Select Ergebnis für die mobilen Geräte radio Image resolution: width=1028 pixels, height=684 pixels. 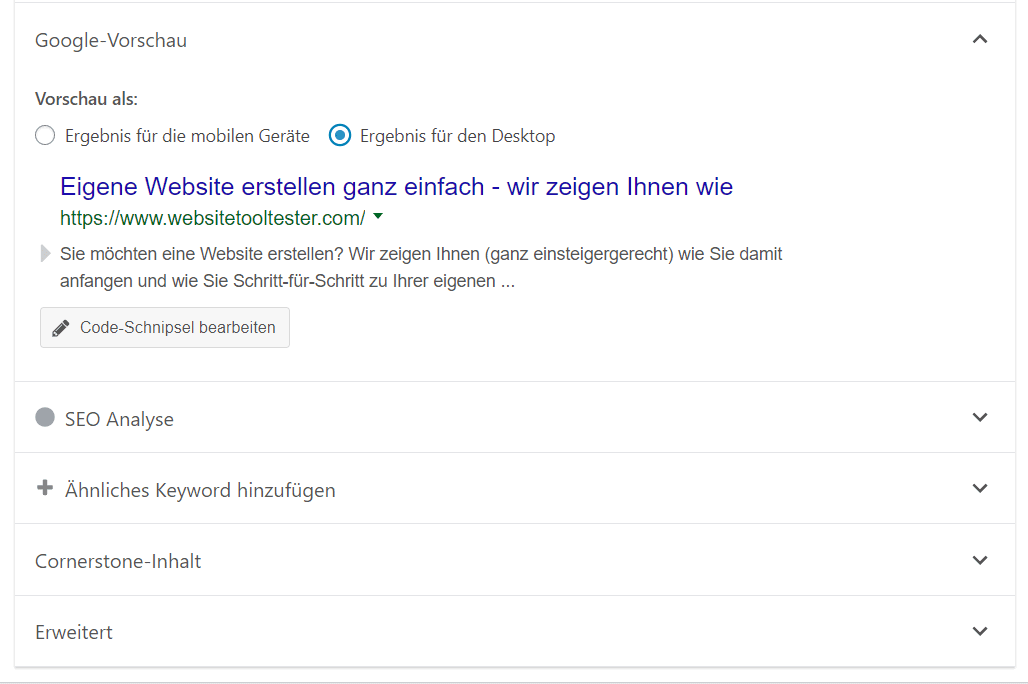[45, 136]
